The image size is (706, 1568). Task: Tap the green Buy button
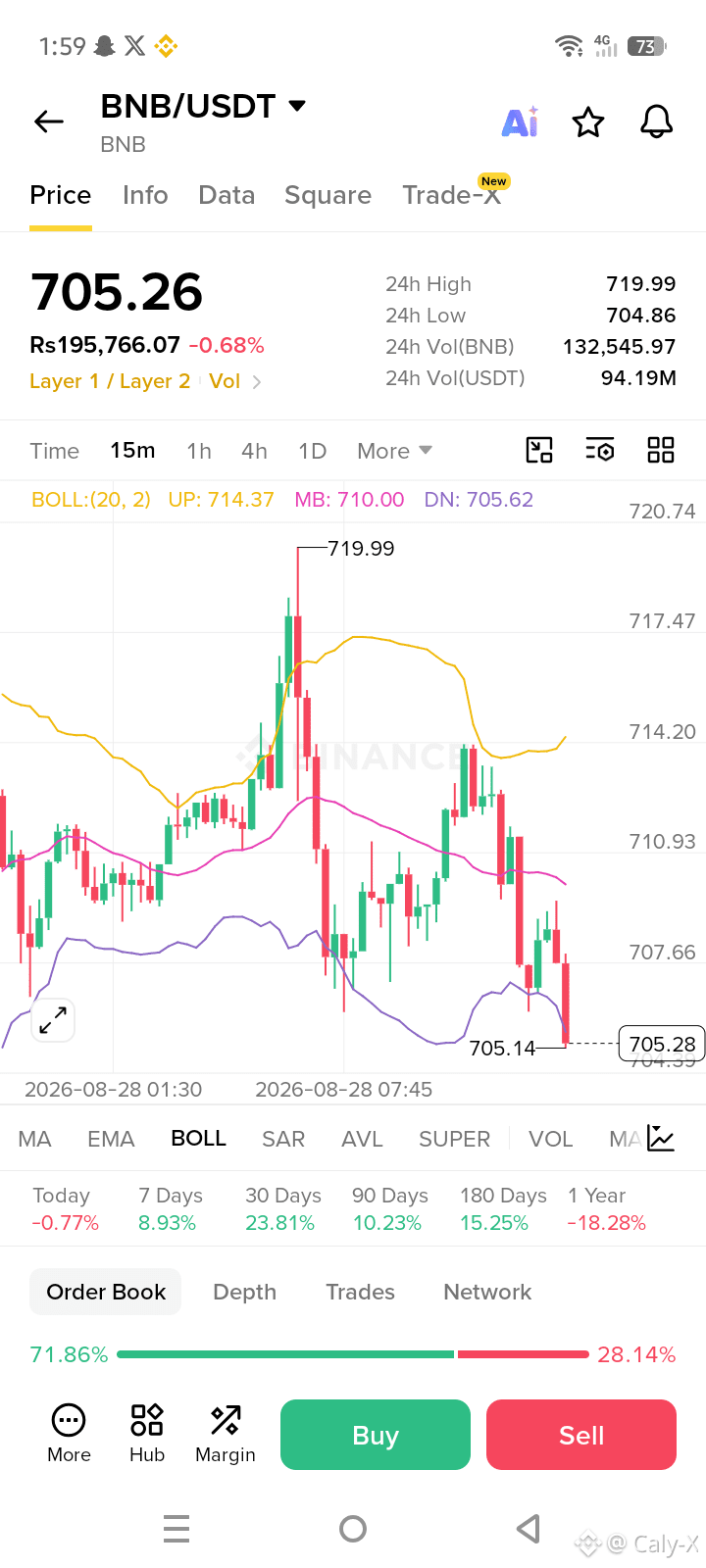coord(376,1435)
